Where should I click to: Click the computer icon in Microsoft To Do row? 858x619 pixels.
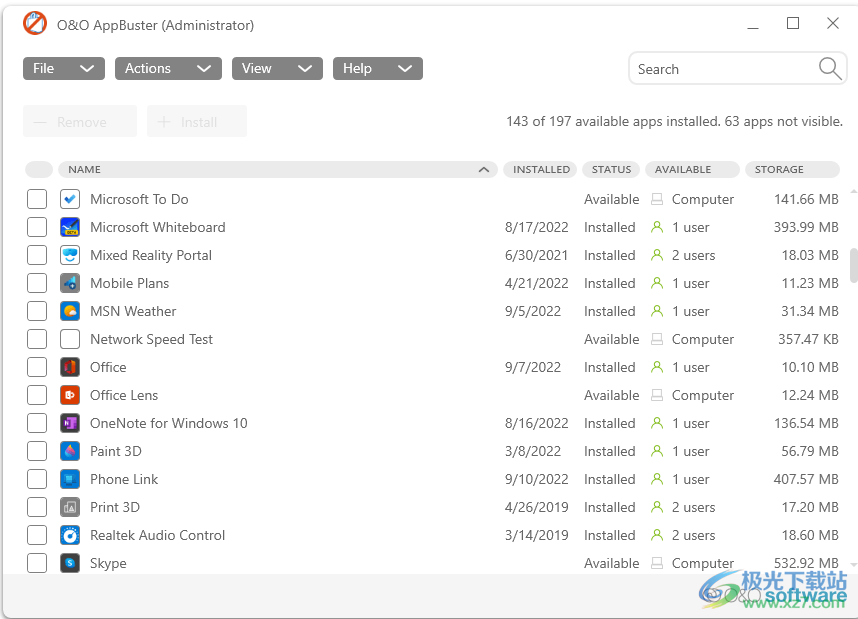coord(657,199)
